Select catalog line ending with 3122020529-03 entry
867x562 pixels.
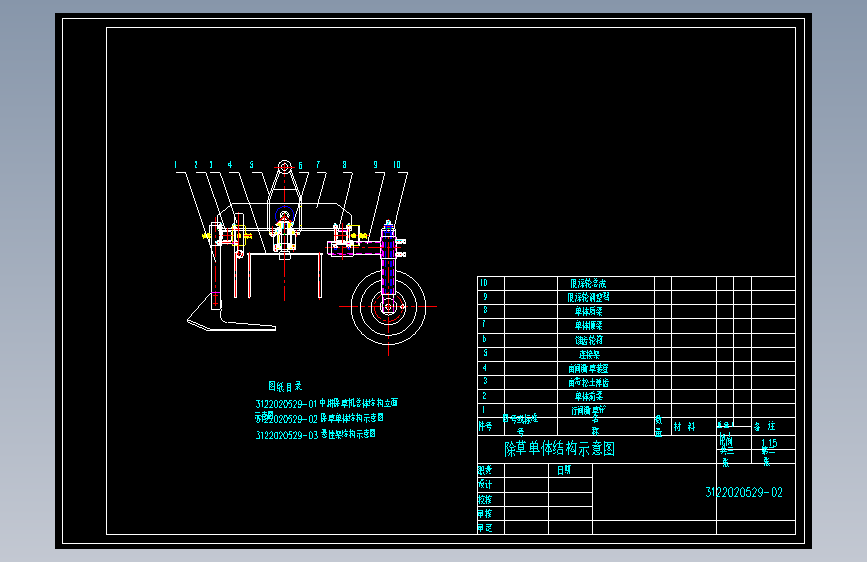(315, 435)
